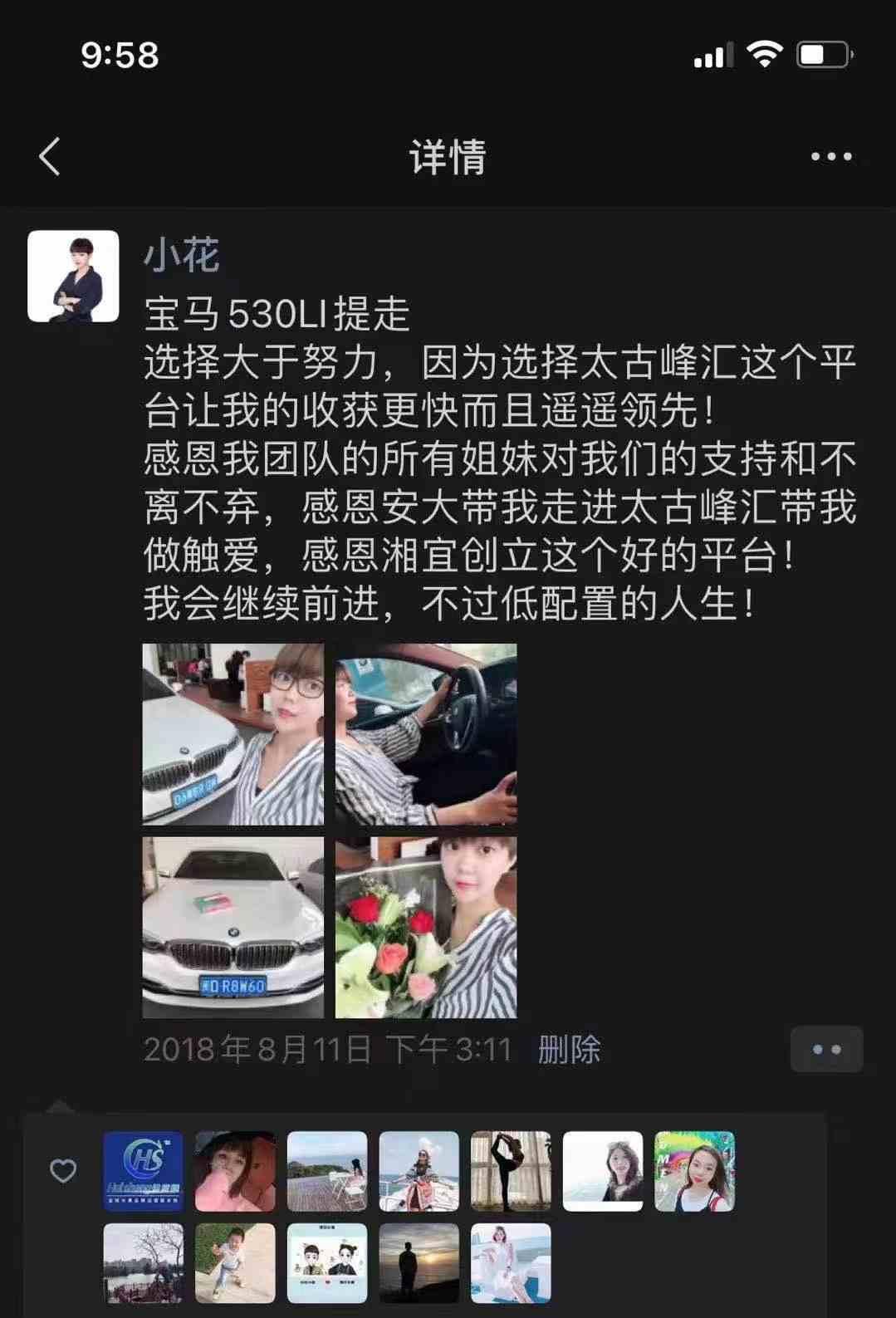Tap the 详情 page title
Viewport: 896px width, 1318px height.
point(448,156)
